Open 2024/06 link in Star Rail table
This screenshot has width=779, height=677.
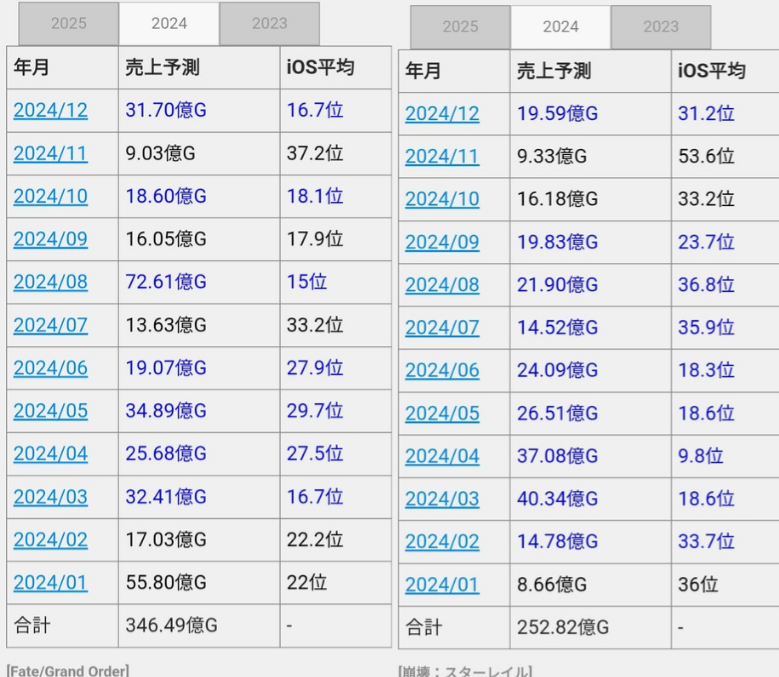442,371
